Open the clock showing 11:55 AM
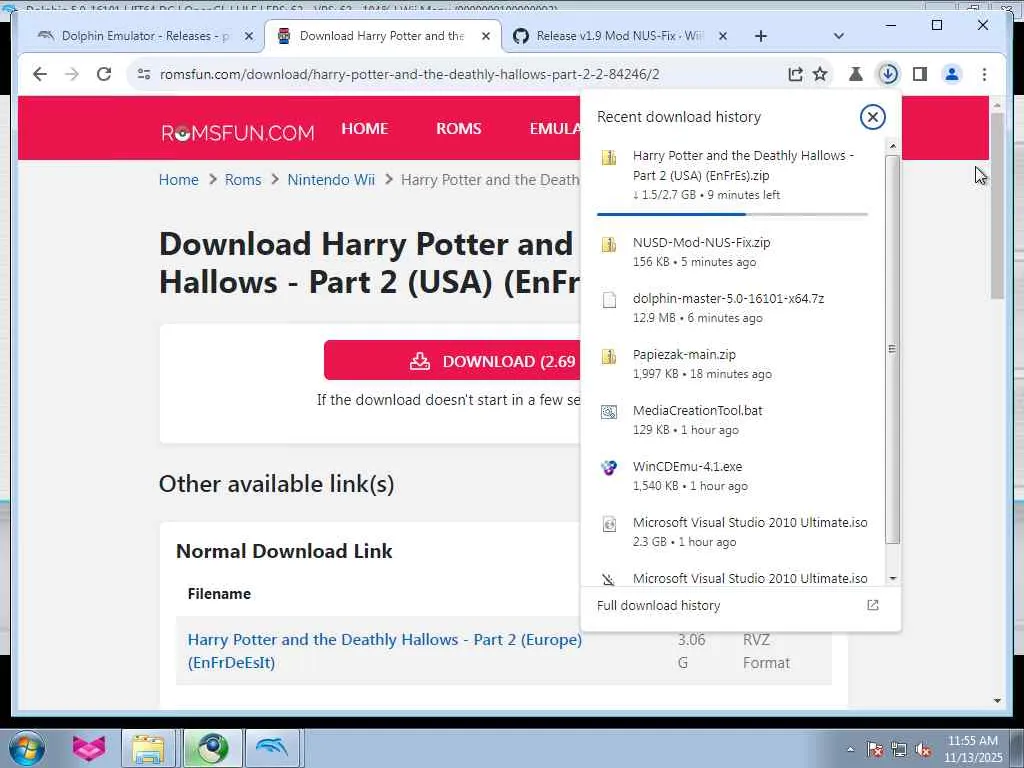 [972, 749]
